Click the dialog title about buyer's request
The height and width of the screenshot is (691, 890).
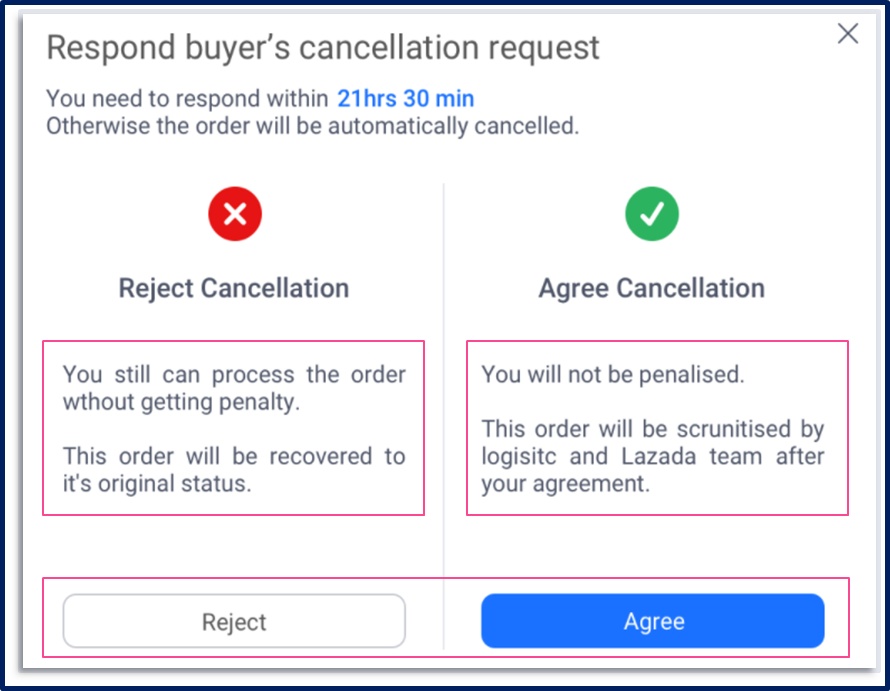pyautogui.click(x=322, y=48)
